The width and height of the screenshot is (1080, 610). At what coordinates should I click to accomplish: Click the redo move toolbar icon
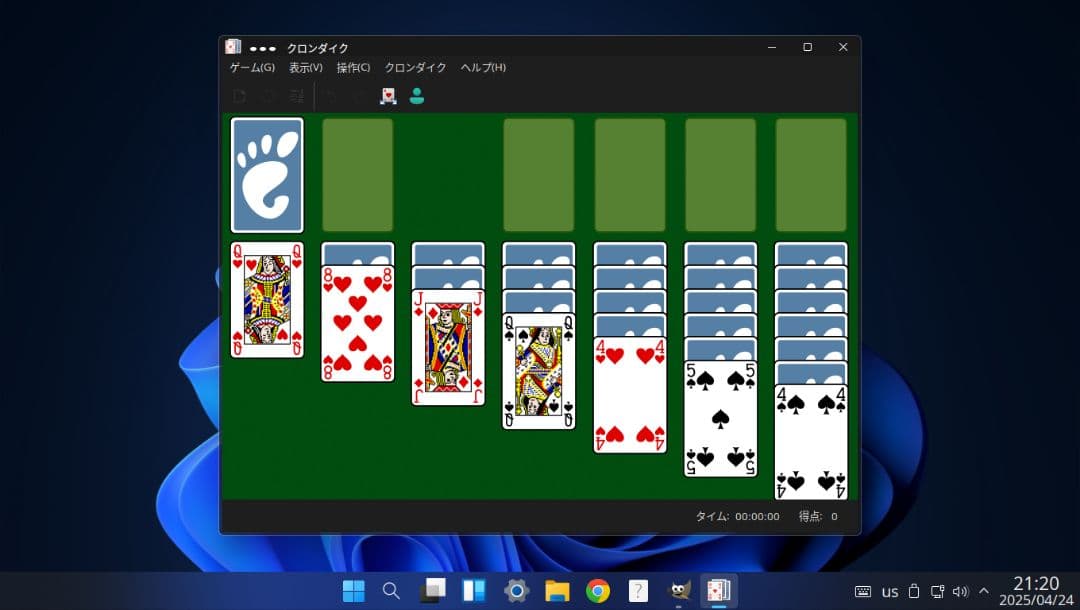pyautogui.click(x=358, y=95)
